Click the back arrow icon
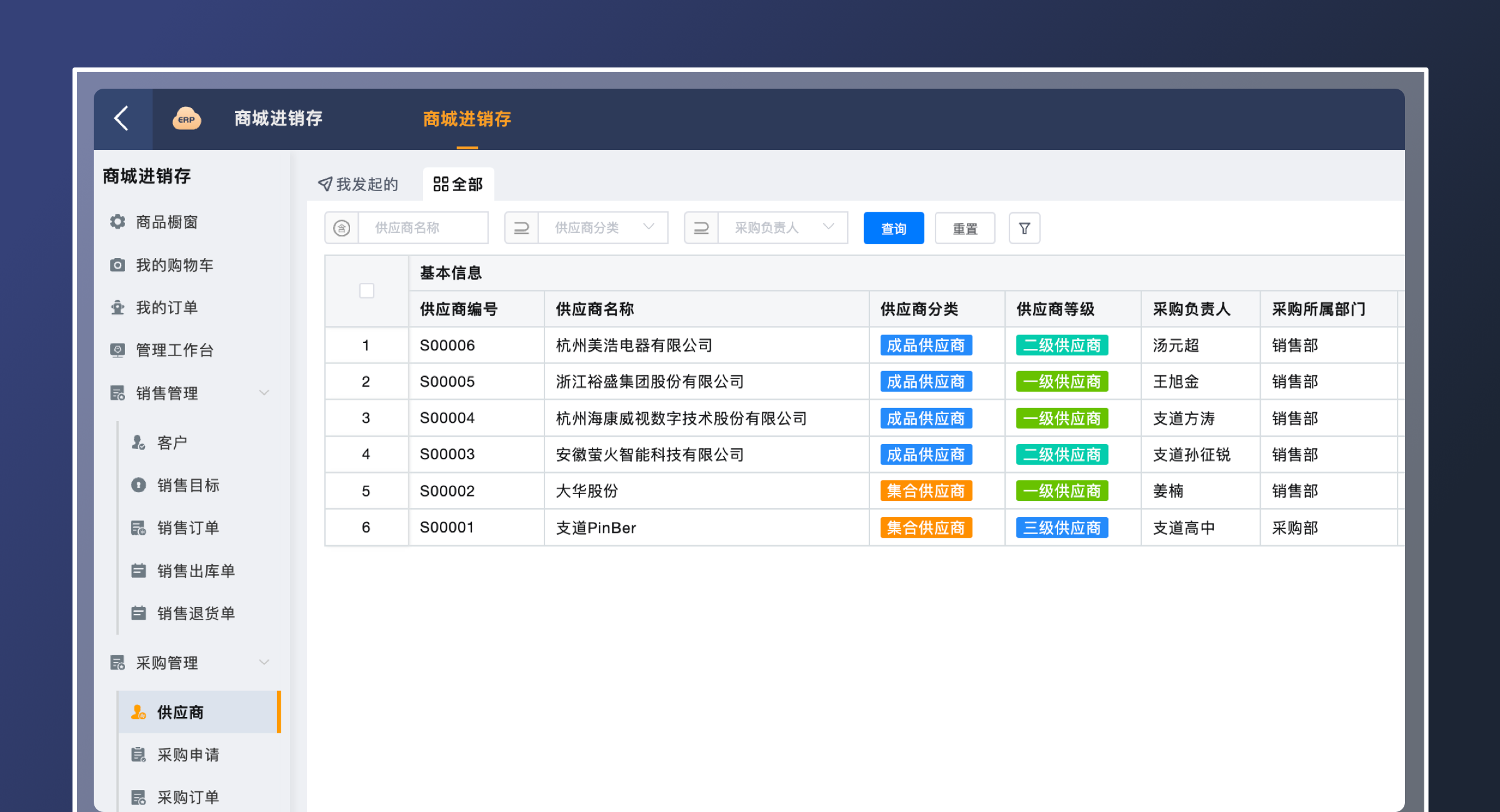The height and width of the screenshot is (812, 1500). (122, 118)
